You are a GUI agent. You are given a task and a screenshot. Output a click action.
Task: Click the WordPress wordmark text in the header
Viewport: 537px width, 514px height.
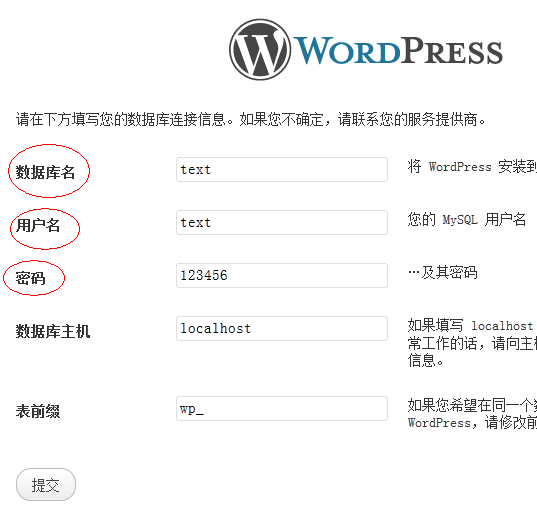(398, 50)
